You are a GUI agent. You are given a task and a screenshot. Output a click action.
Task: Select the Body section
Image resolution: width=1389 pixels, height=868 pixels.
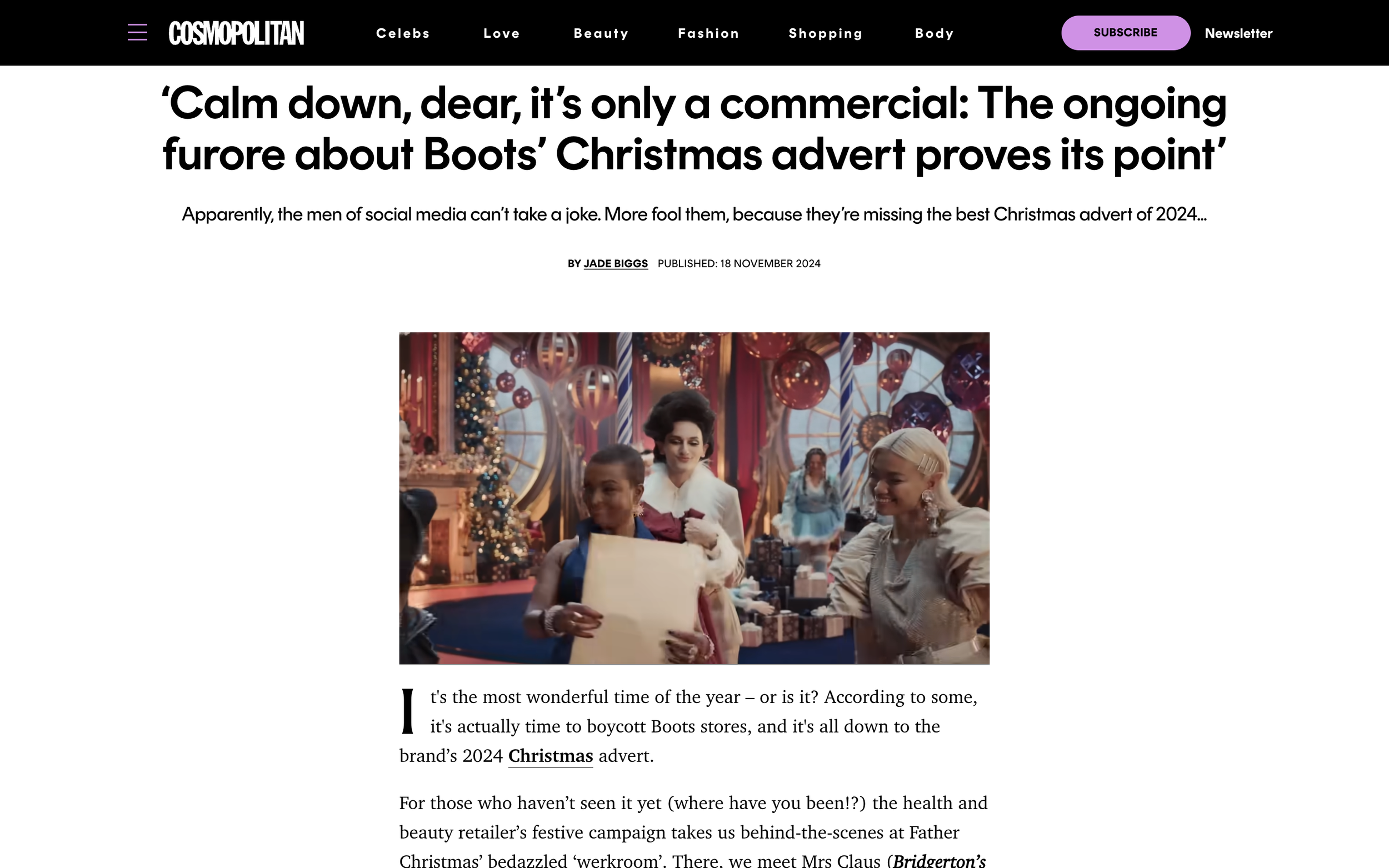pyautogui.click(x=933, y=33)
